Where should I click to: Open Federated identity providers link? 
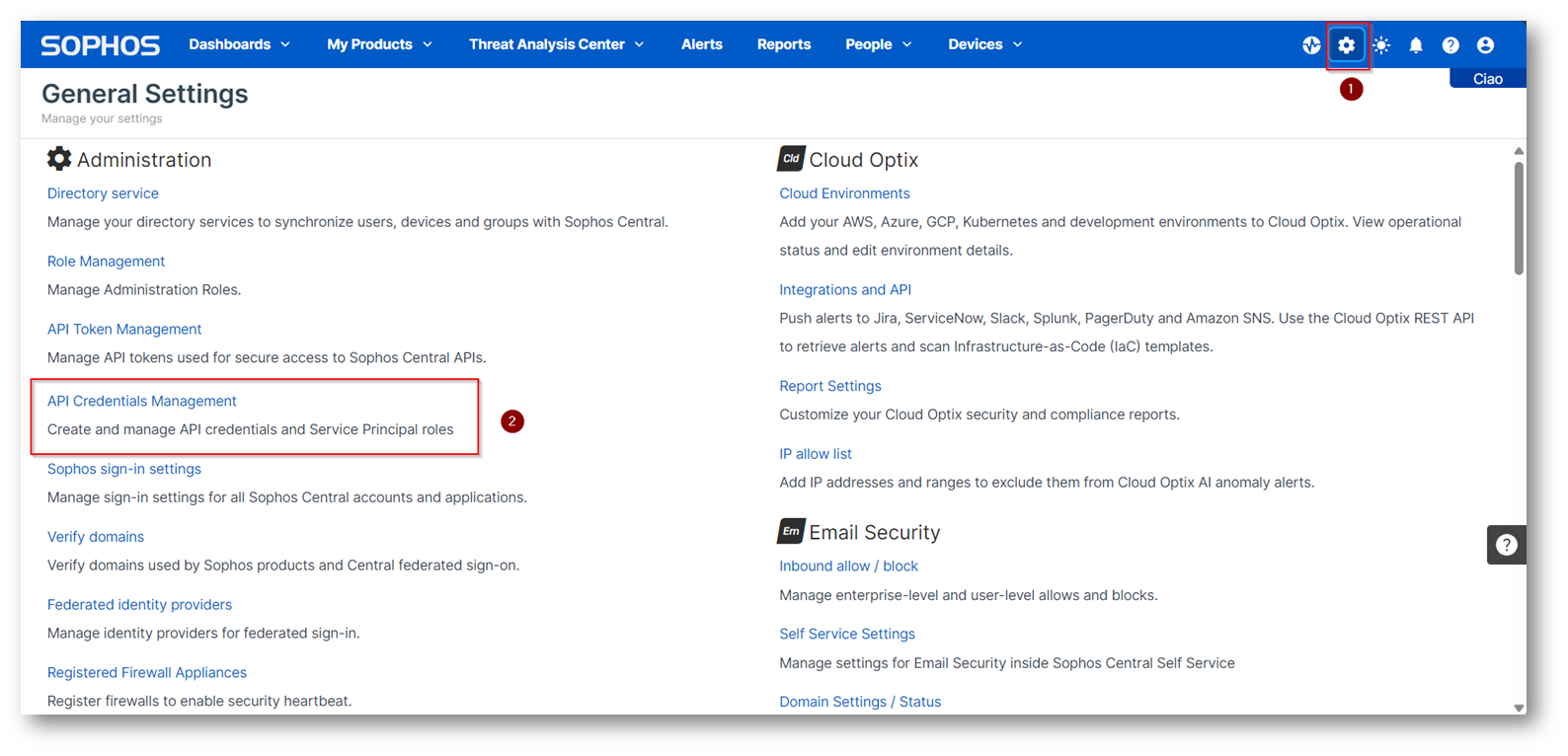coord(139,605)
